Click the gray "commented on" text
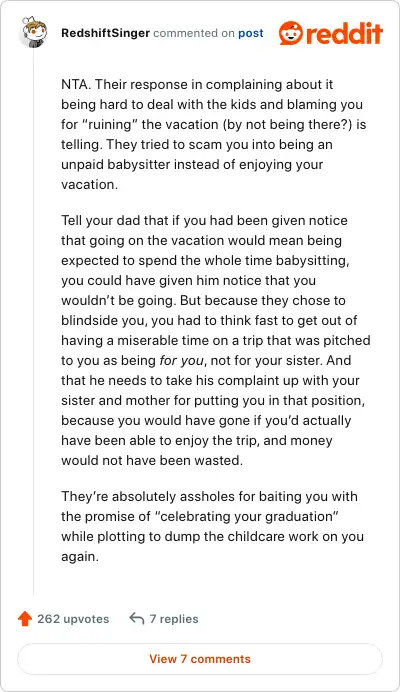The height and width of the screenshot is (692, 400). coord(194,33)
